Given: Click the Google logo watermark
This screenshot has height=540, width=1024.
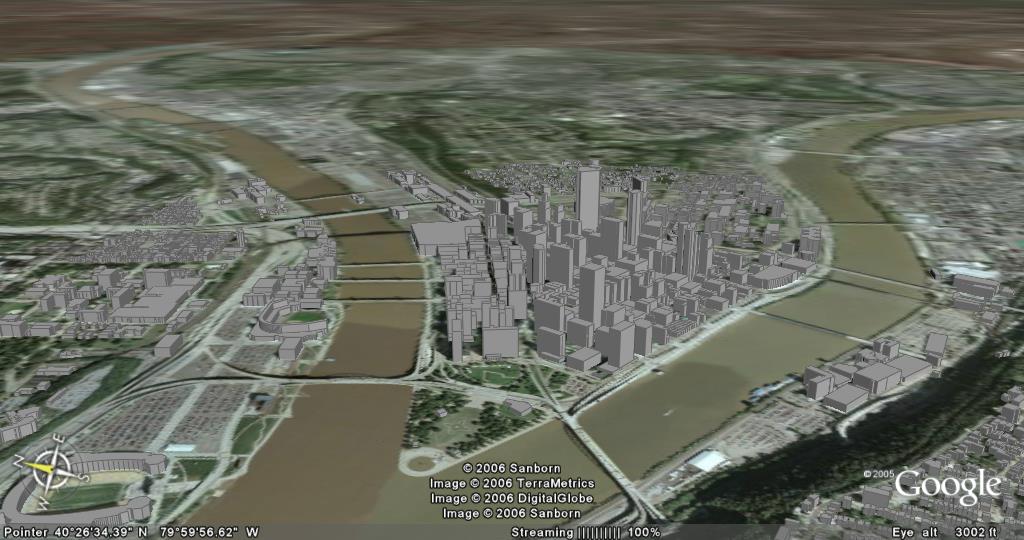Looking at the screenshot, I should pos(947,487).
